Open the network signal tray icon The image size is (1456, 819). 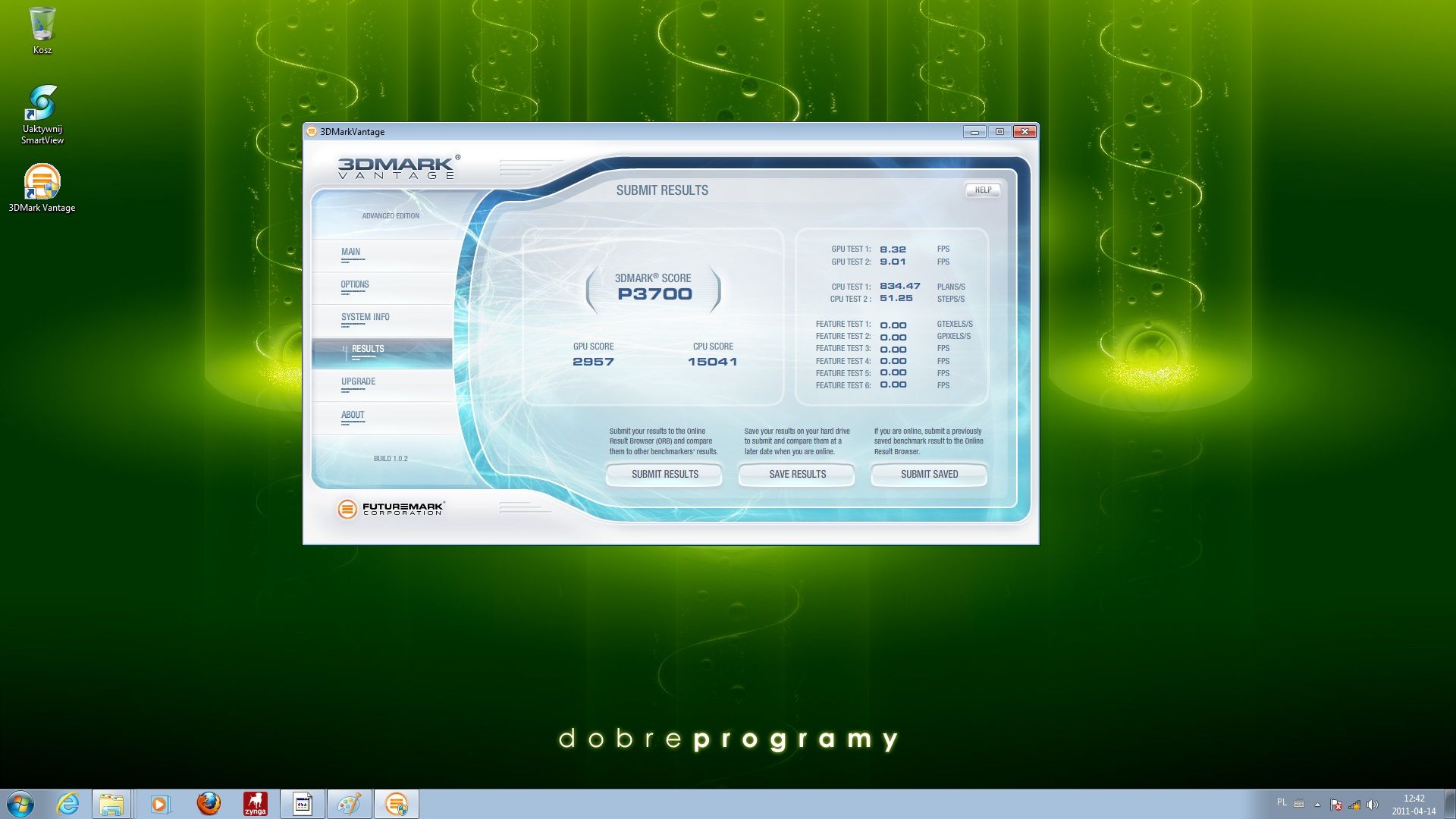point(1354,805)
